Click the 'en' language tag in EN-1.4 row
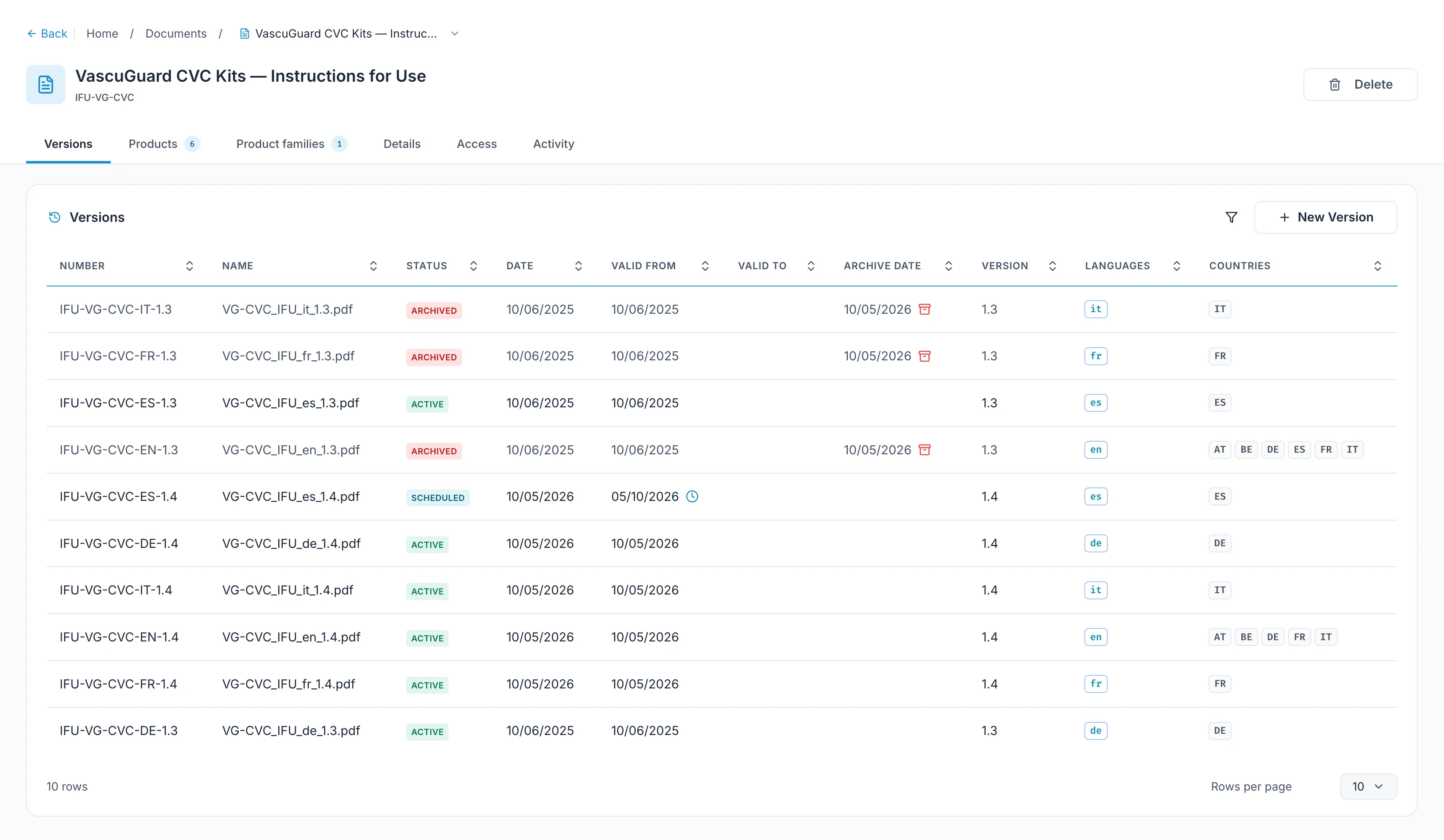1444x840 pixels. coord(1095,637)
